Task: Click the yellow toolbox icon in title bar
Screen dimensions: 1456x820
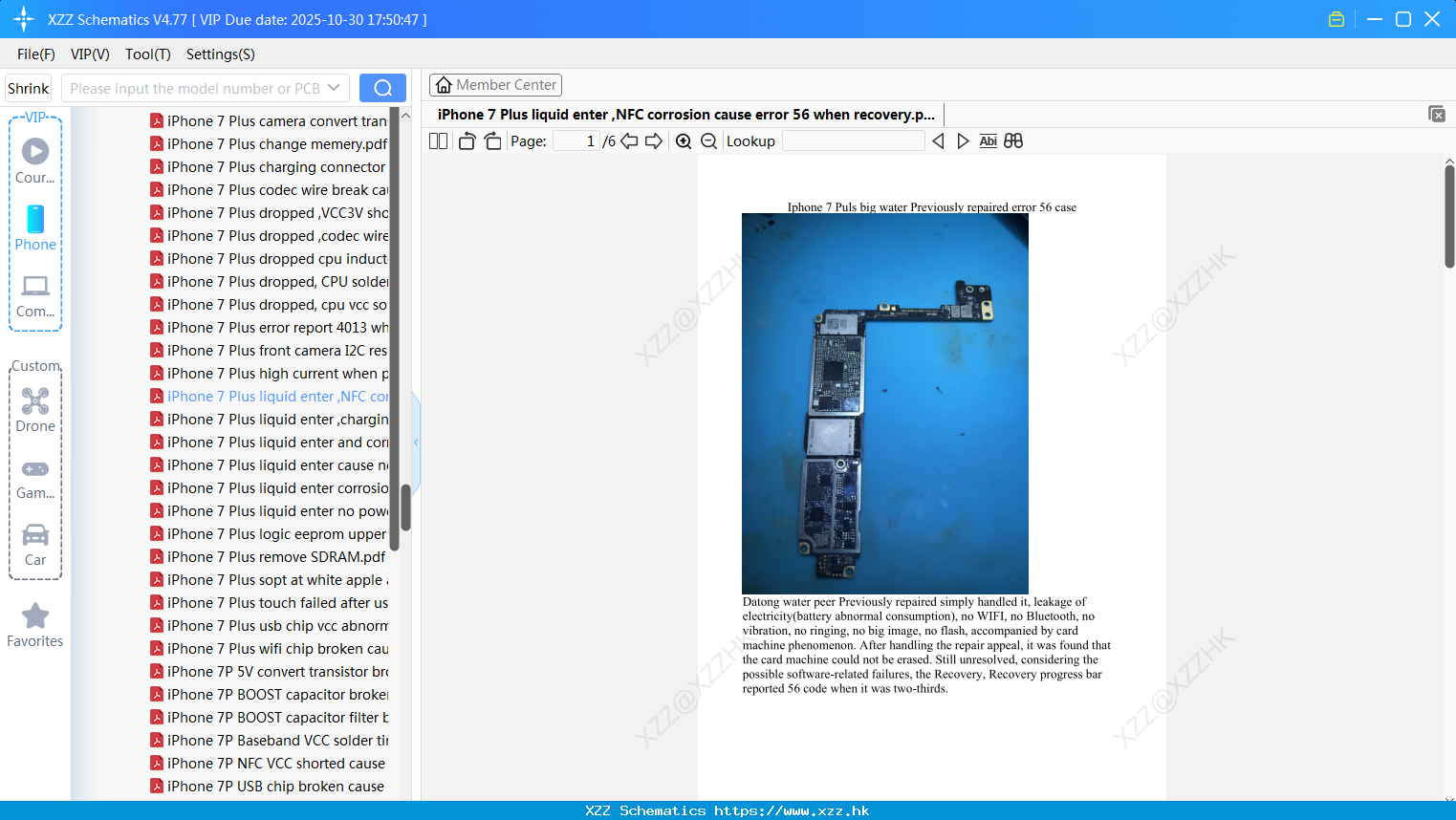Action: 1336,19
